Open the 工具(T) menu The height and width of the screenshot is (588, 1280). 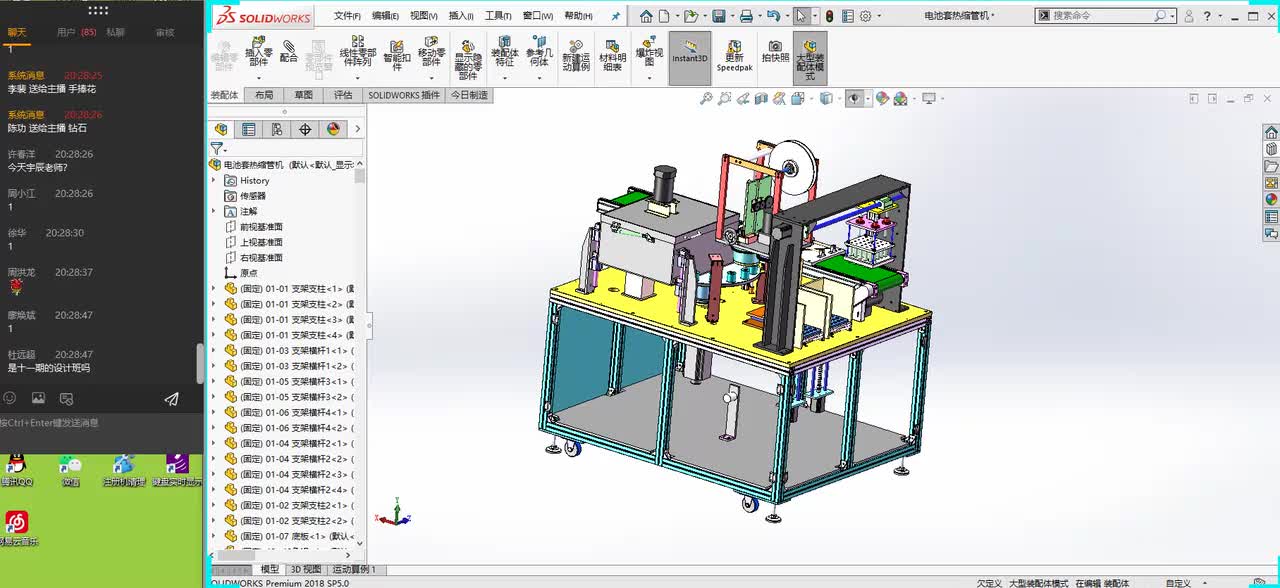tap(498, 16)
